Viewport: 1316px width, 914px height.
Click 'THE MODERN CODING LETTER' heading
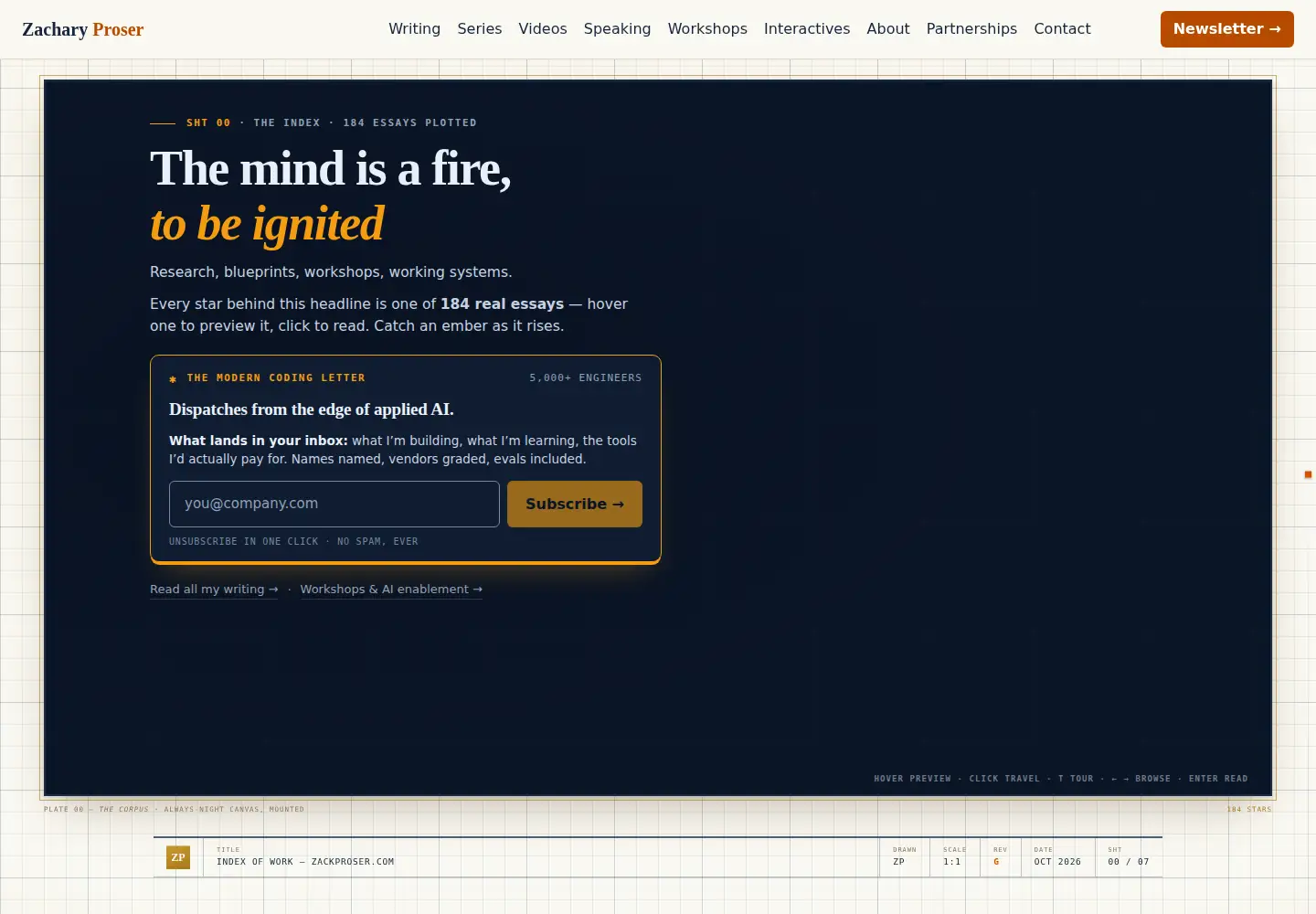[x=276, y=377]
